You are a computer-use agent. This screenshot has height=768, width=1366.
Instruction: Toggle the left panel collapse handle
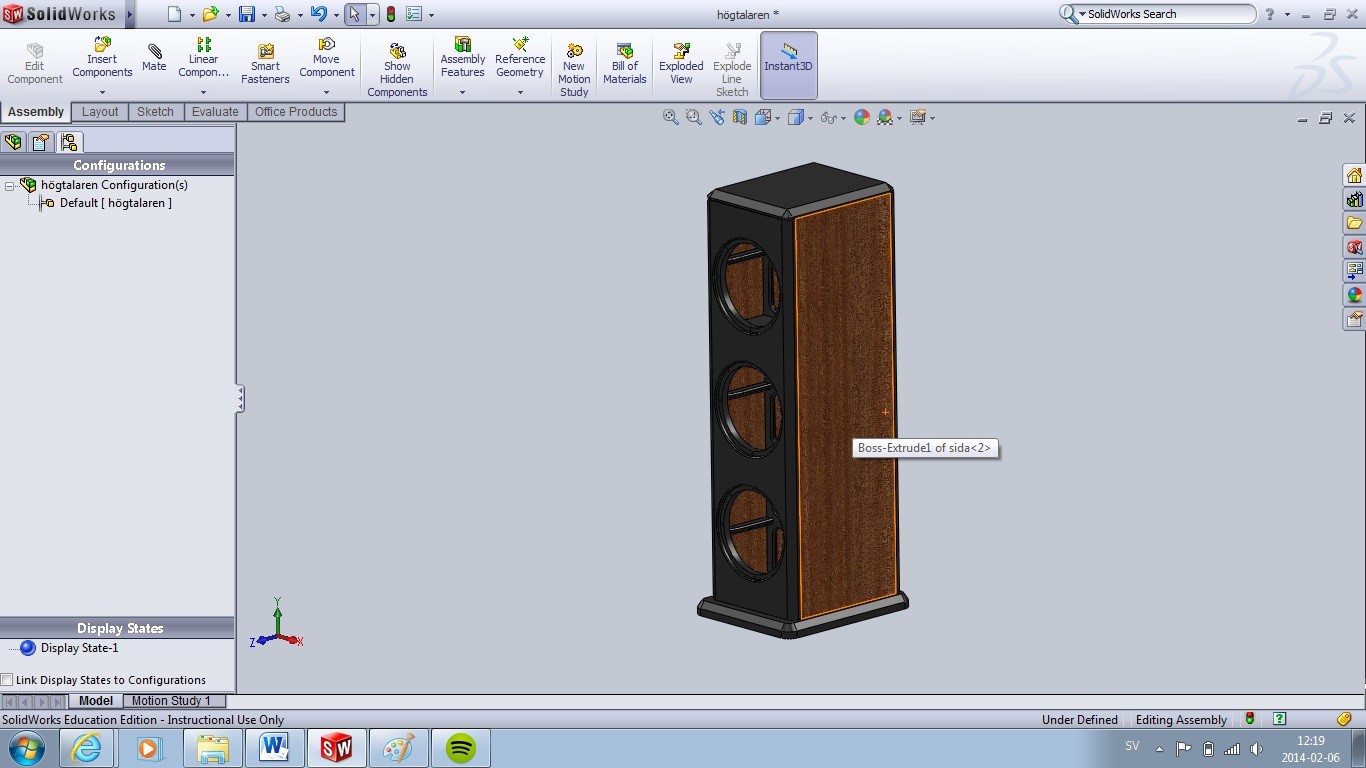240,399
